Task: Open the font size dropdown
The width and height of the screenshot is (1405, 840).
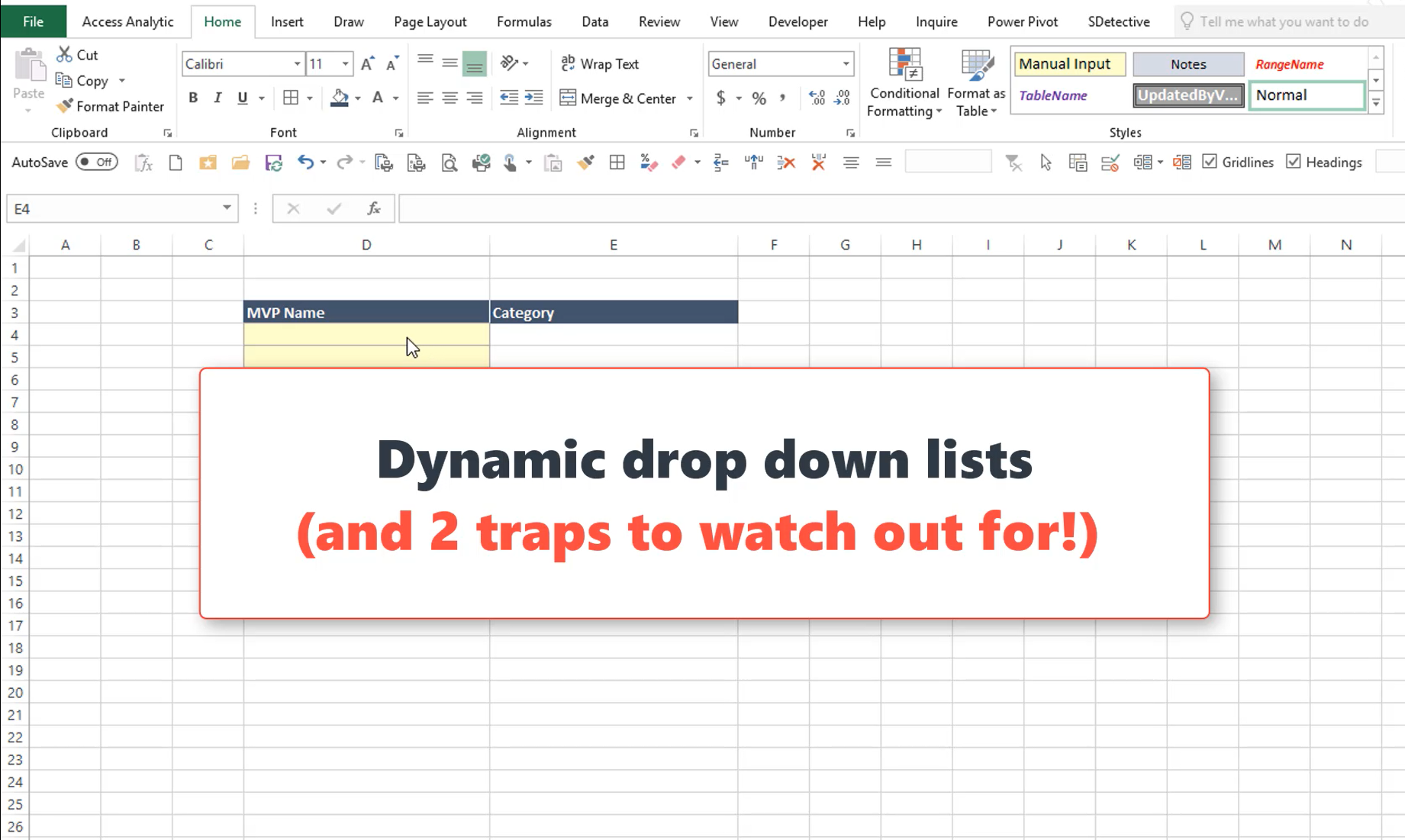Action: (346, 64)
